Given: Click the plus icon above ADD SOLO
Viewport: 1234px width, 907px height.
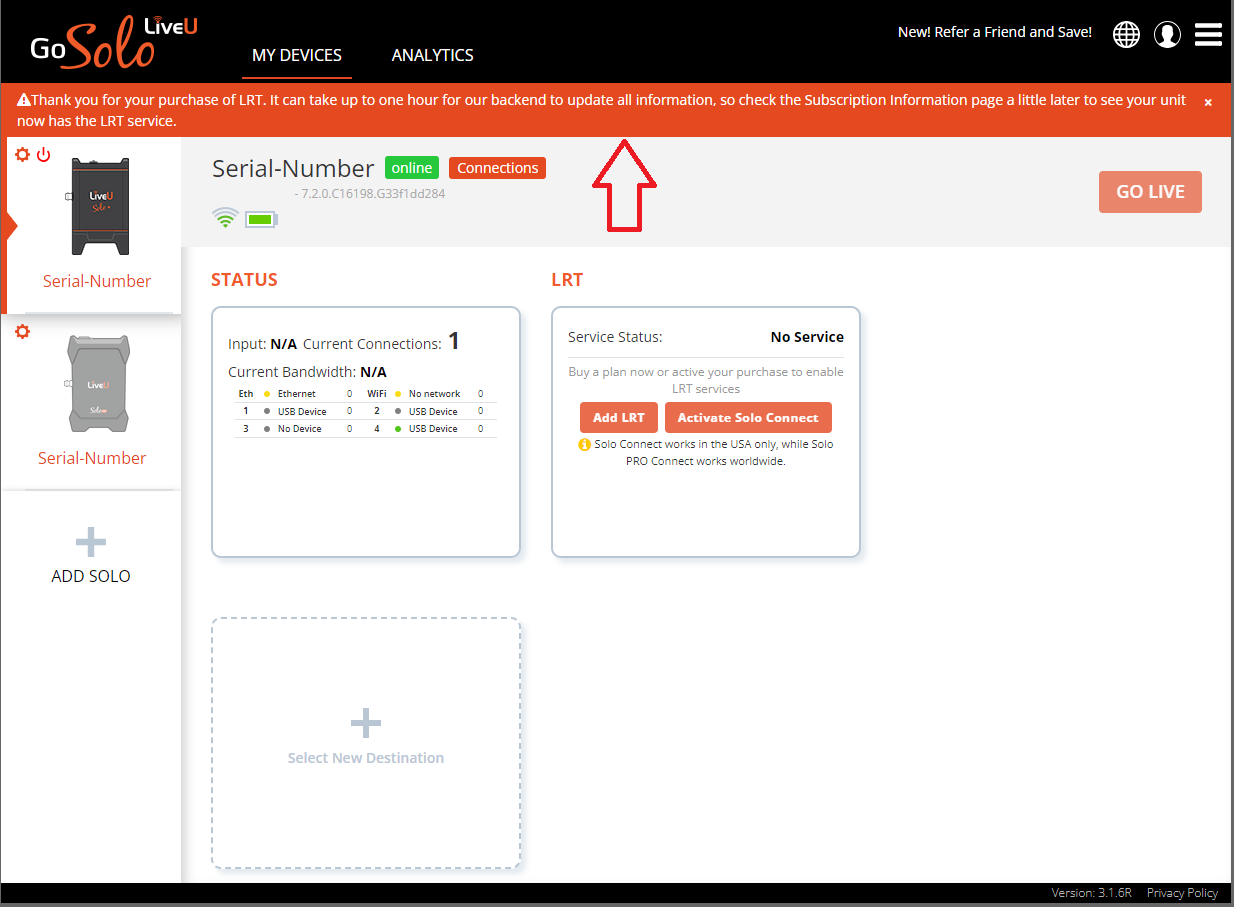Looking at the screenshot, I should [x=90, y=543].
